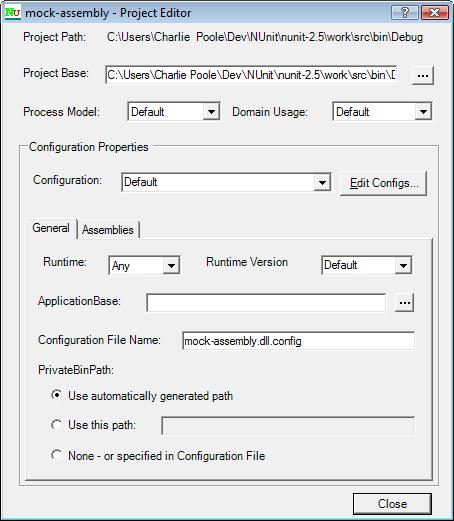
Task: Click the ApplicationBase input field
Action: click(x=266, y=303)
